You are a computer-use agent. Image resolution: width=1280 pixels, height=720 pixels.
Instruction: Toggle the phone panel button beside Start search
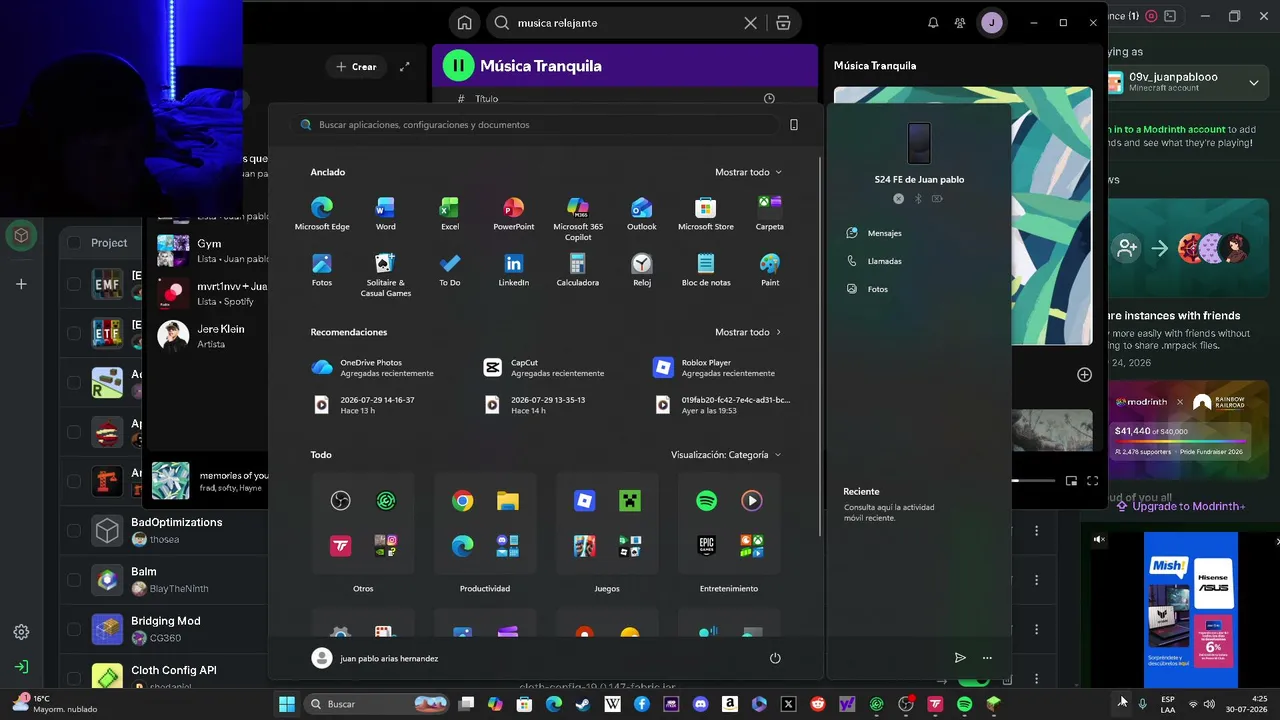pos(794,125)
